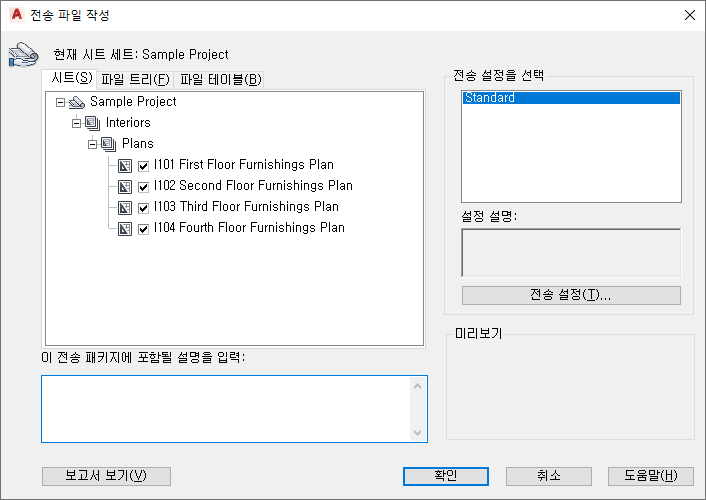Click the I102 Second Floor sheet icon
This screenshot has height=500, width=706.
125,186
